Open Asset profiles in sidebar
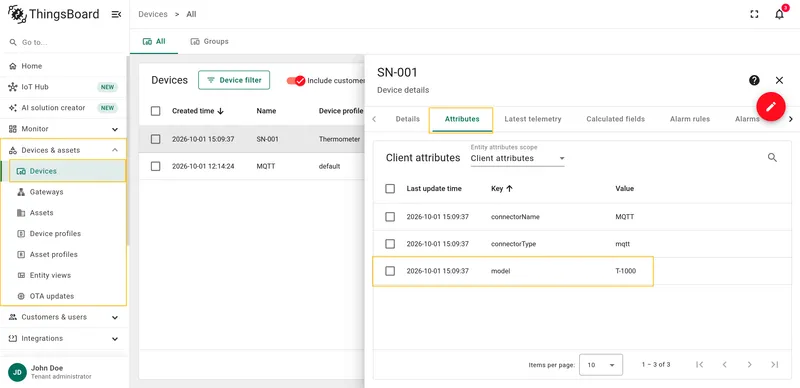 pyautogui.click(x=63, y=254)
